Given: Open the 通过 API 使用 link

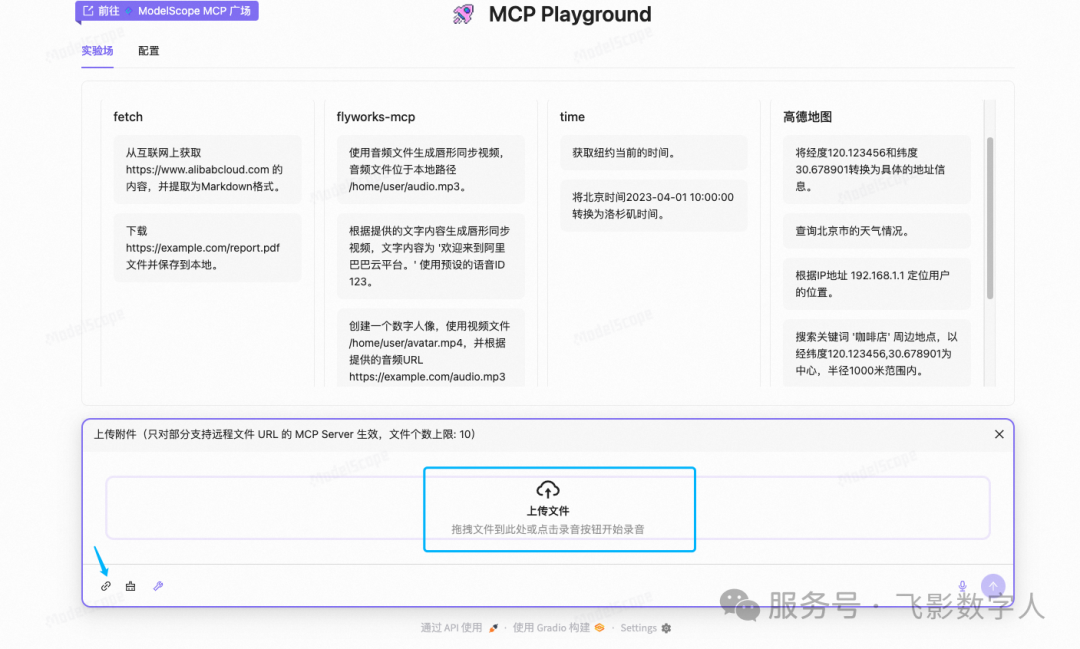Looking at the screenshot, I should pos(459,628).
